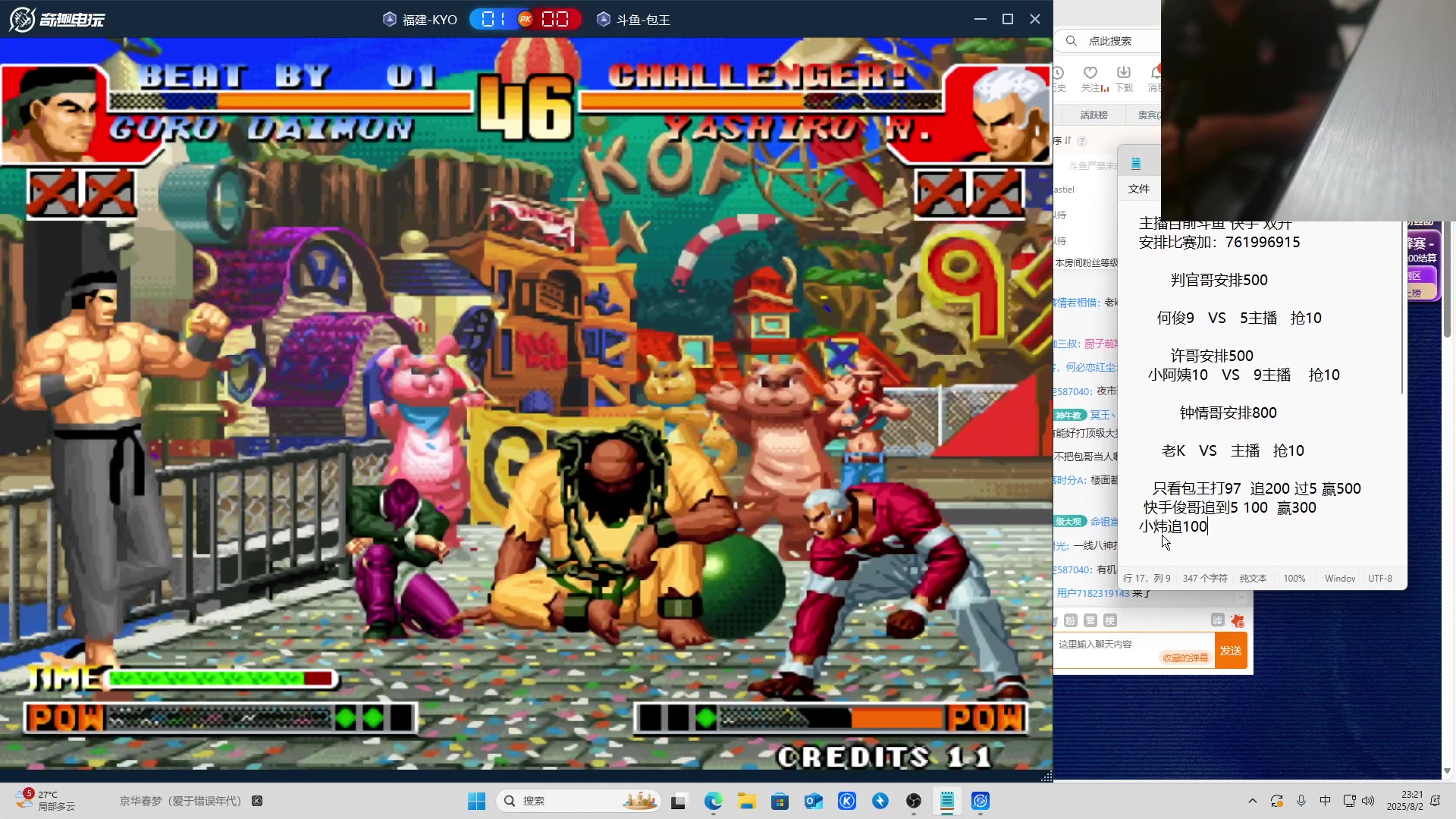Image resolution: width=1456 pixels, height=819 pixels.
Task: Open Microsoft Edge from the taskbar
Action: click(x=713, y=801)
